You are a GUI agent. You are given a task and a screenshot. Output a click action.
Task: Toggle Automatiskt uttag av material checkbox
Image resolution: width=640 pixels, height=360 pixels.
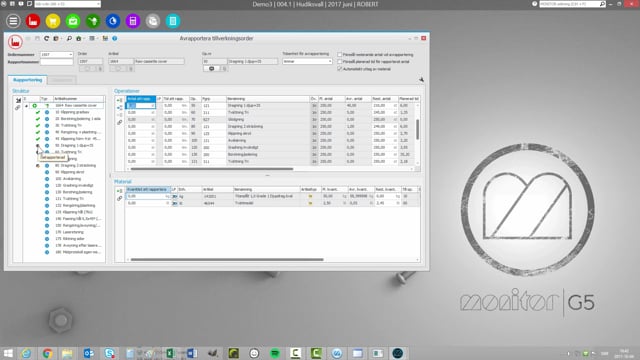point(340,69)
